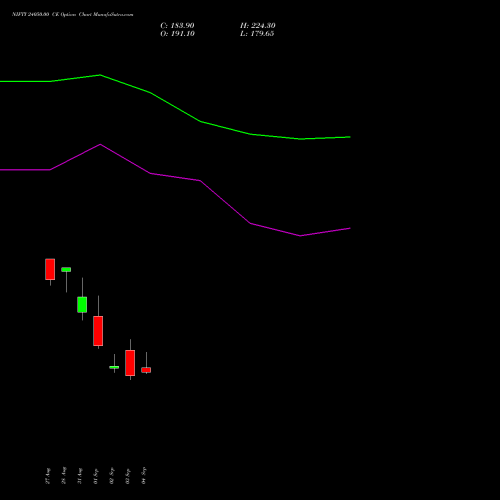
Task: Click the purple lower band line
Action: coord(200,181)
